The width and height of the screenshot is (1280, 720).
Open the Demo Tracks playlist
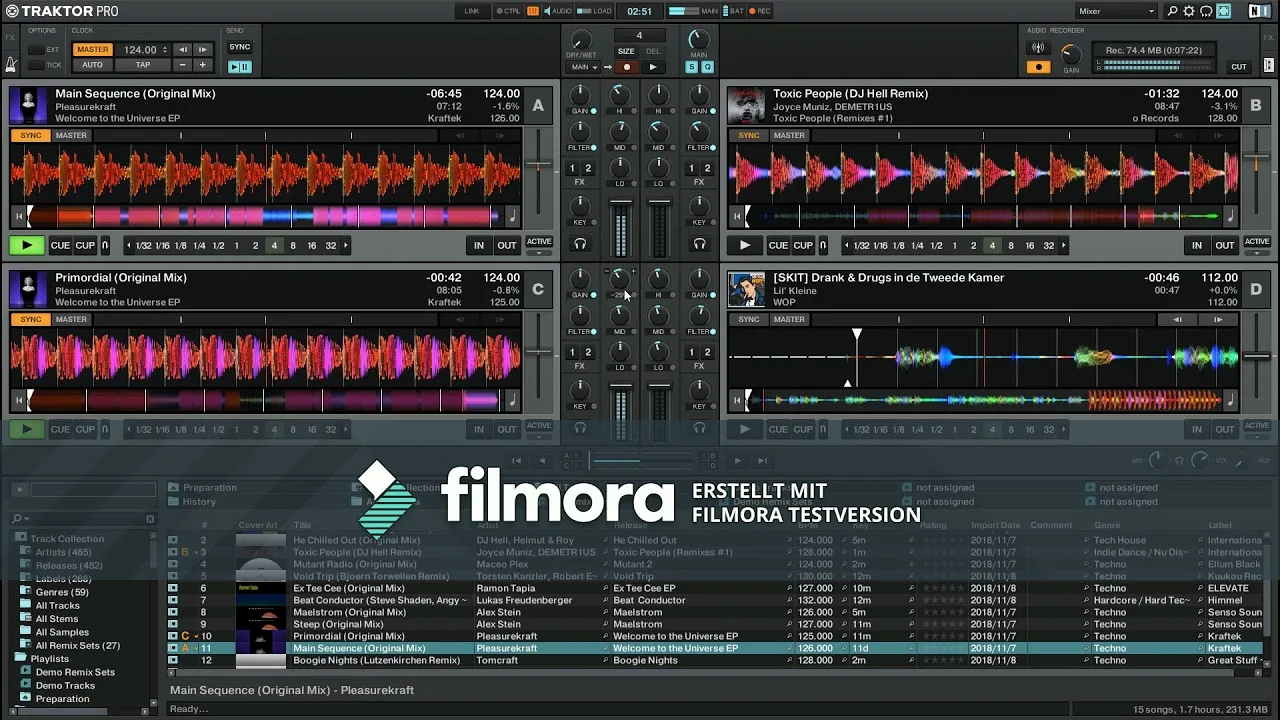[x=65, y=685]
